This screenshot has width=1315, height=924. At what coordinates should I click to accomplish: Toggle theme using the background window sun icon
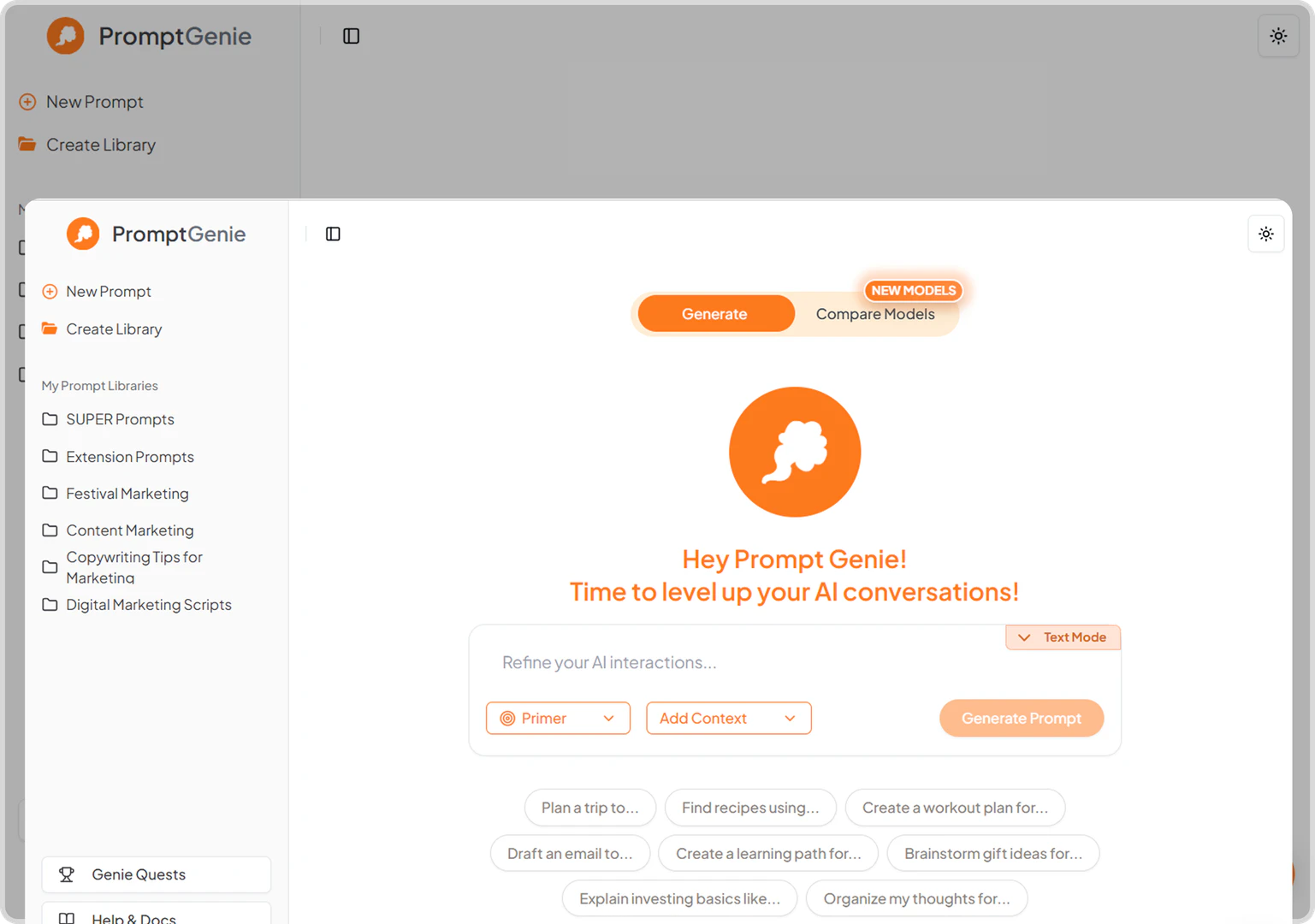pyautogui.click(x=1277, y=36)
